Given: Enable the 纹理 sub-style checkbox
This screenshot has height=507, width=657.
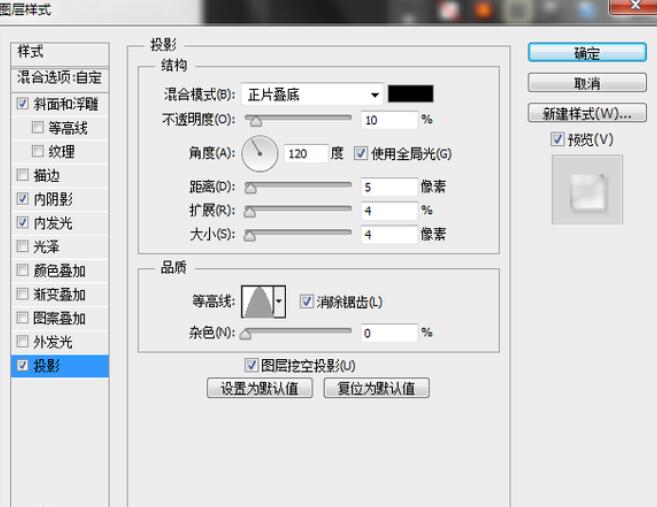Looking at the screenshot, I should tap(38, 151).
